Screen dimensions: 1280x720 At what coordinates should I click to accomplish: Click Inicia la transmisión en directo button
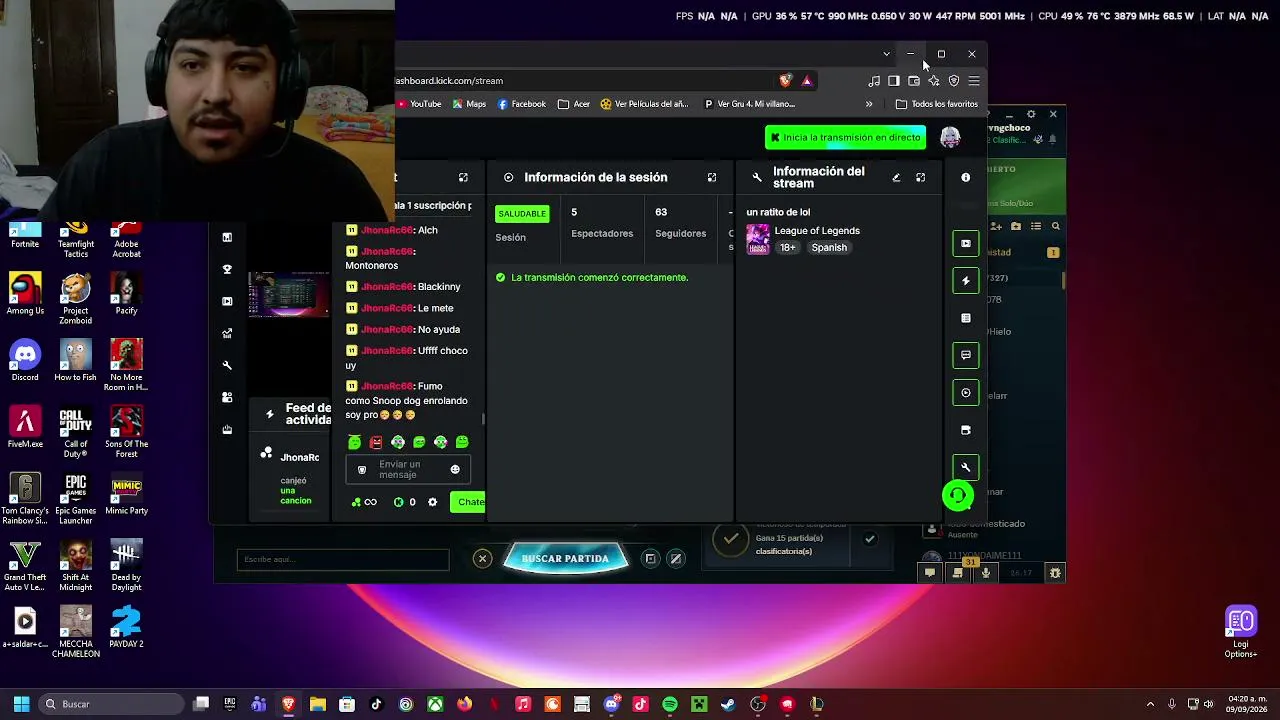pos(845,138)
